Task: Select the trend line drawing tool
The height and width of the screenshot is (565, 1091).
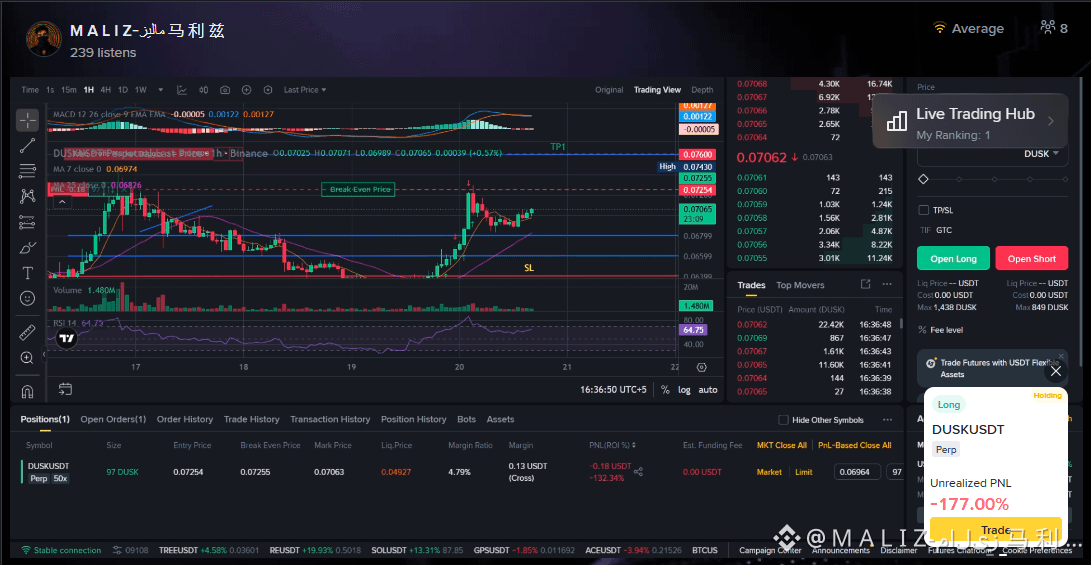Action: point(27,145)
